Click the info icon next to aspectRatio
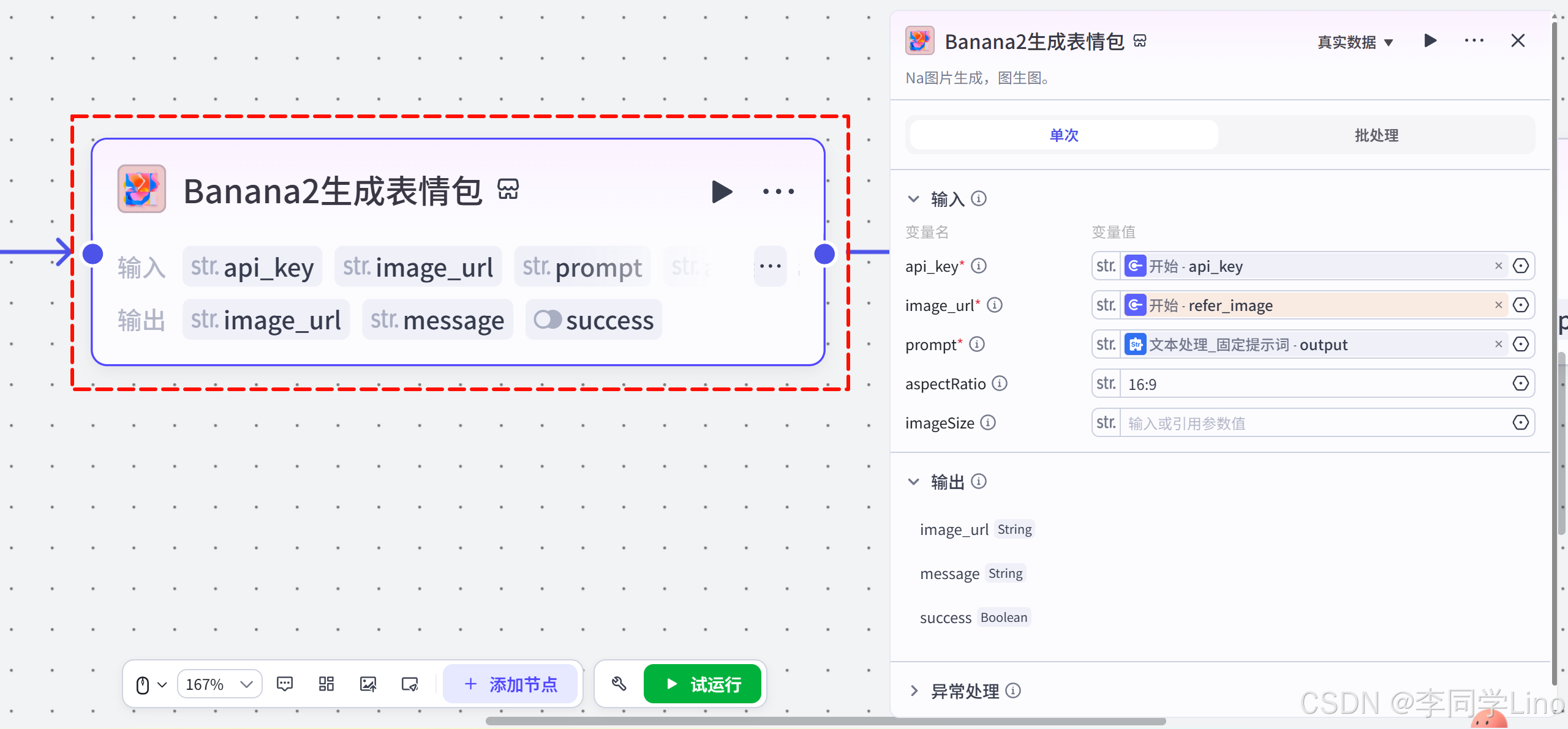Image resolution: width=1568 pixels, height=729 pixels. (x=1000, y=384)
